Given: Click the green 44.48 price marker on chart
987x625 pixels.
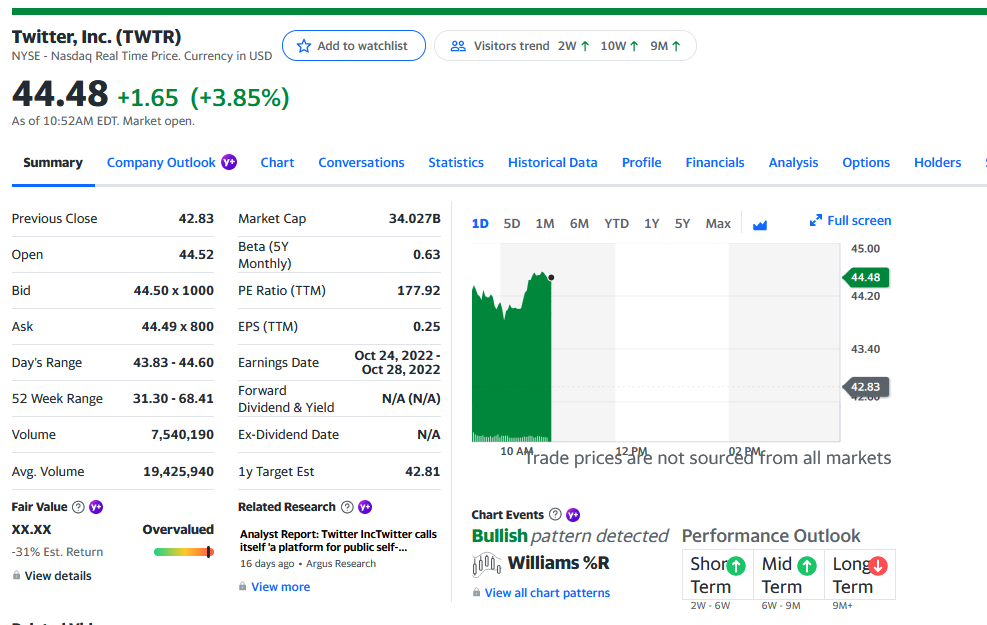Looking at the screenshot, I should tap(866, 278).
